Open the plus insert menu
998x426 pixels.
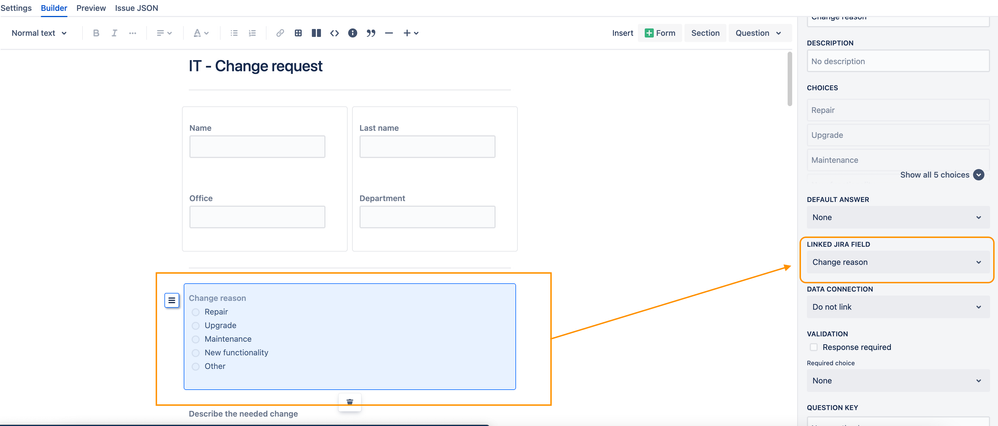411,33
